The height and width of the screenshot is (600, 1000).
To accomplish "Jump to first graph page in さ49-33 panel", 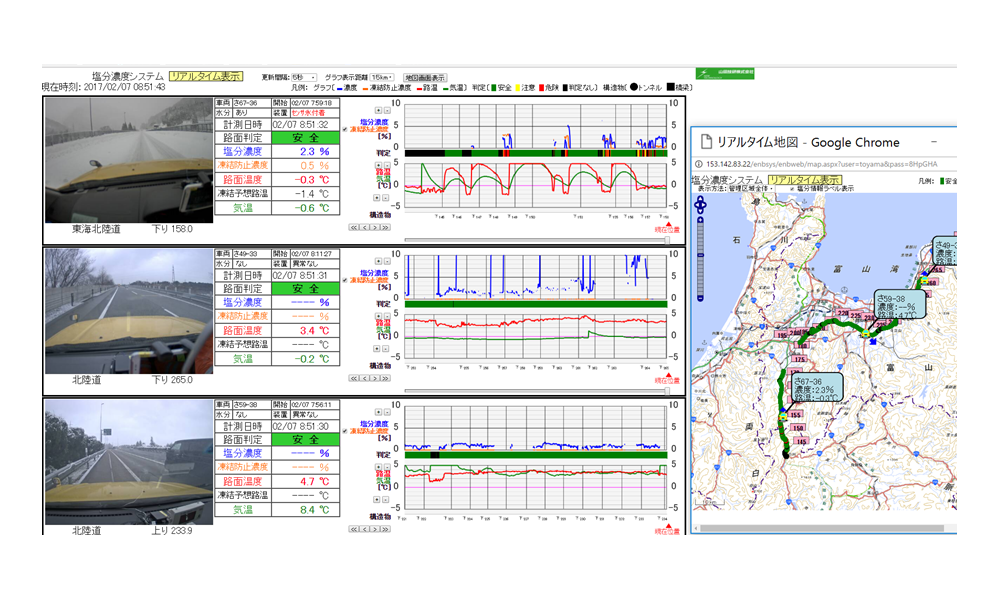I will 353,379.
